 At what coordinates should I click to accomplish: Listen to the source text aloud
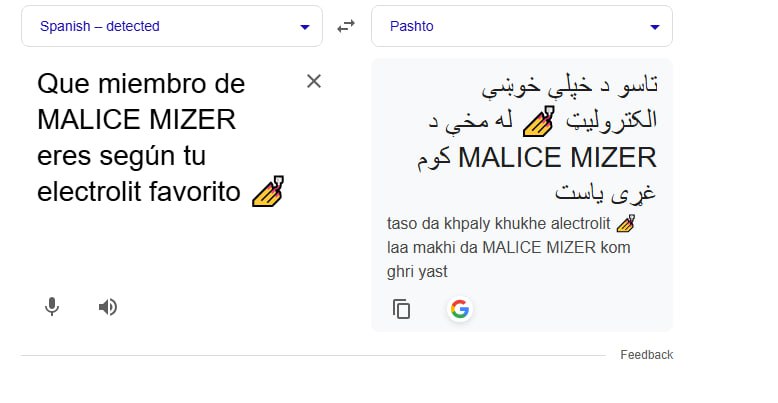point(108,307)
